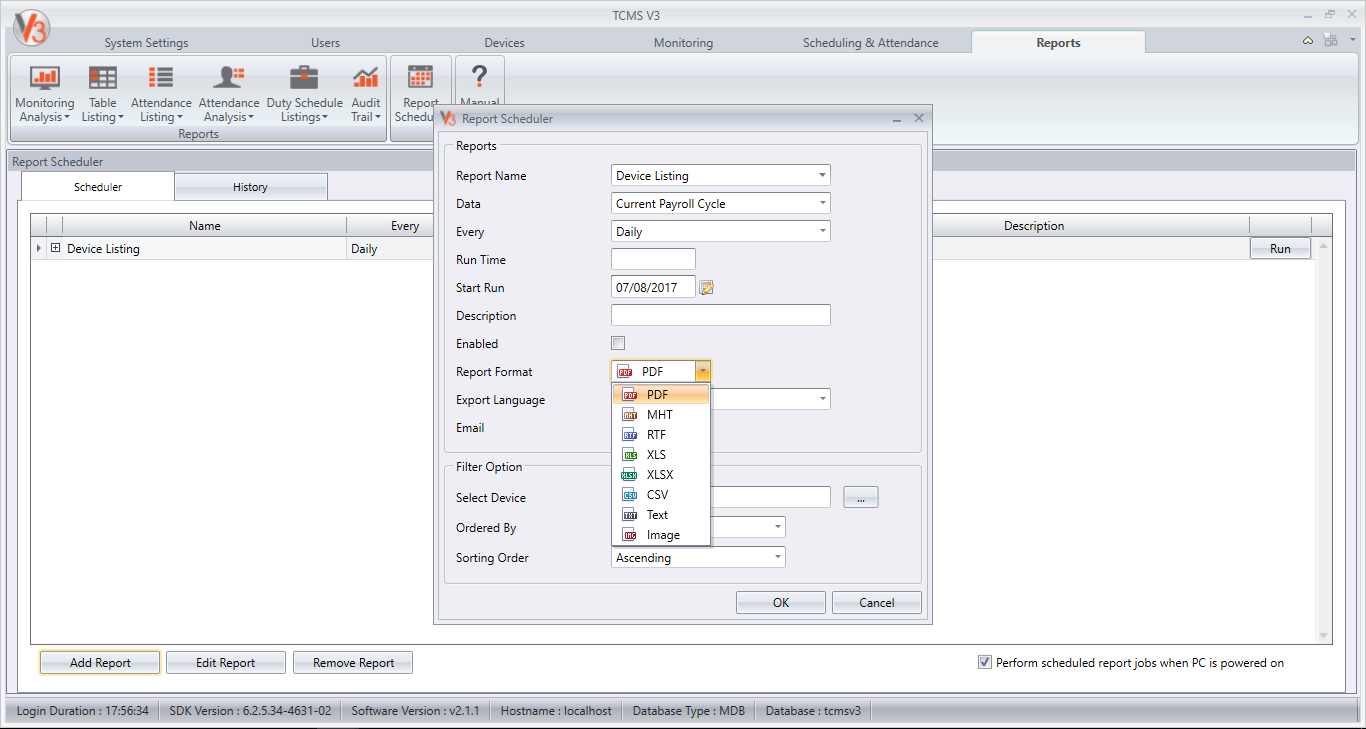Choose XLS format from list
This screenshot has width=1366, height=729.
pyautogui.click(x=661, y=455)
